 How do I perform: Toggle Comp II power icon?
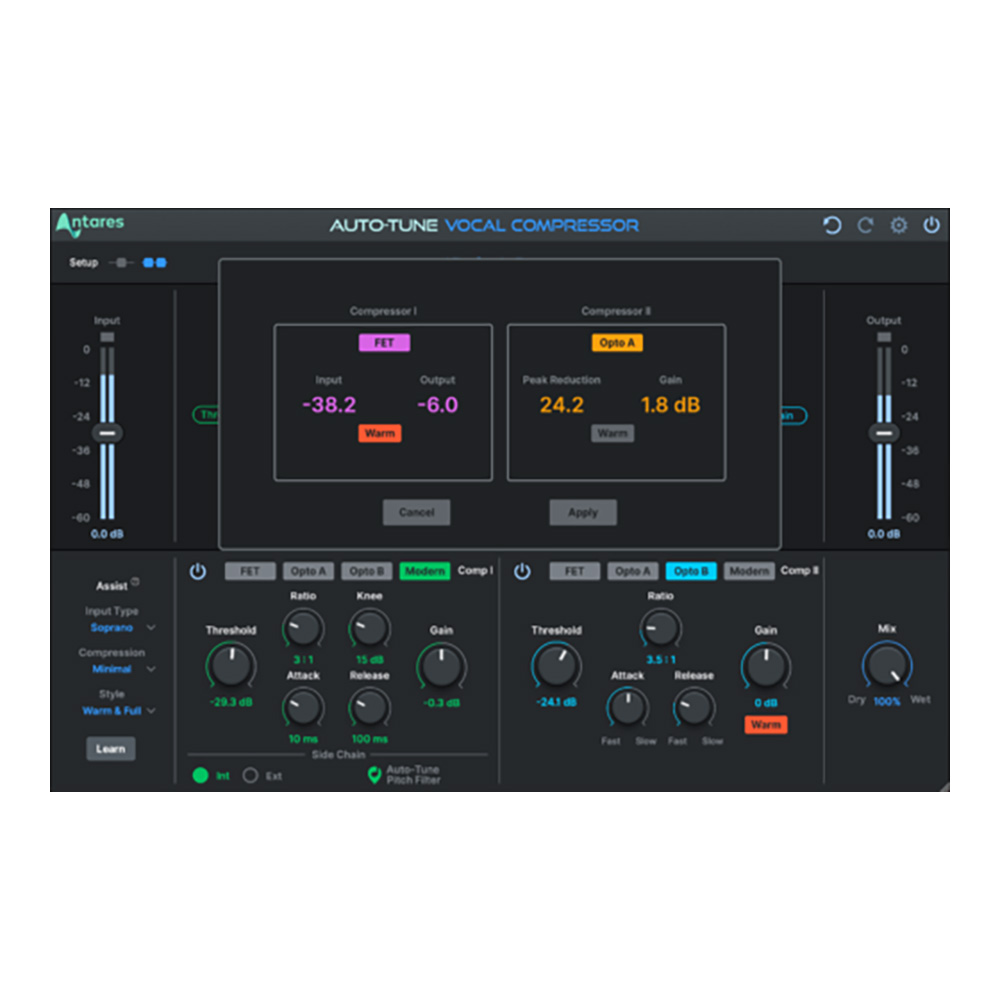(522, 571)
